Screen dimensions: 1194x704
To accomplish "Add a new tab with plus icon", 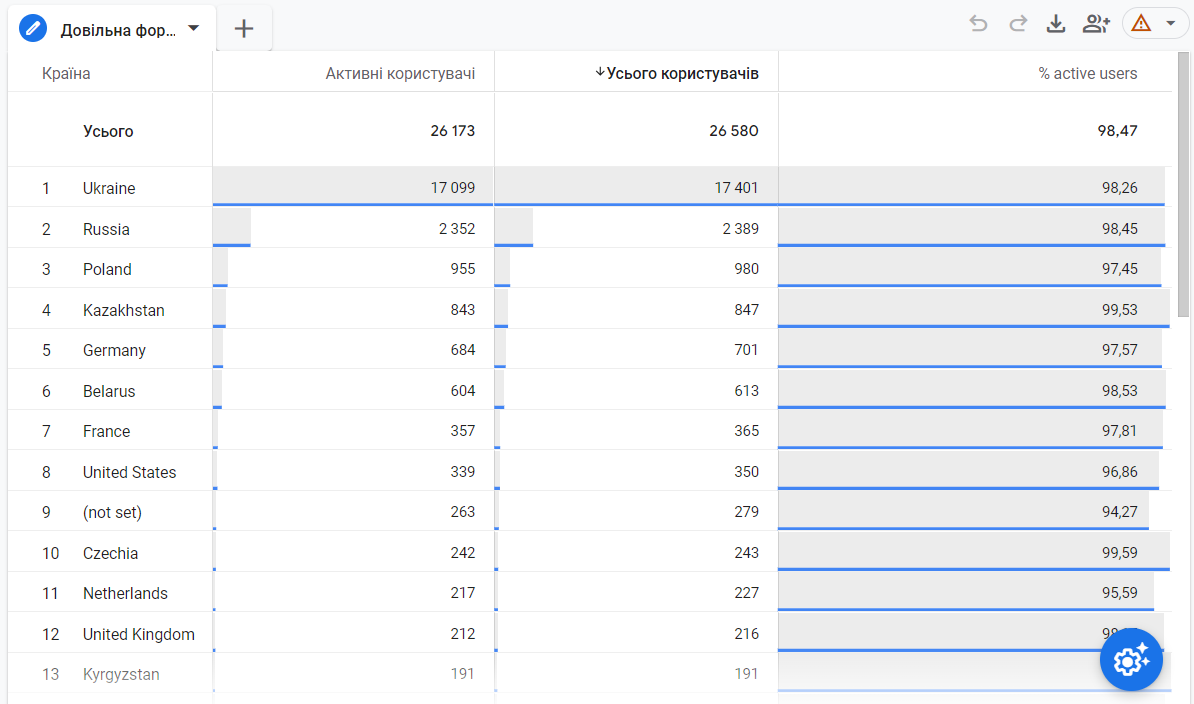I will coord(244,29).
